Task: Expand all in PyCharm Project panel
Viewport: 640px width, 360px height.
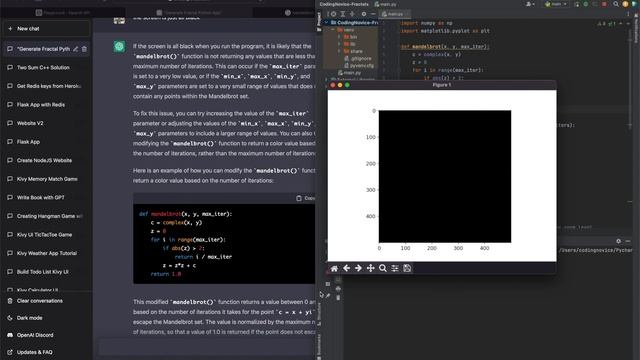Action: (343, 14)
